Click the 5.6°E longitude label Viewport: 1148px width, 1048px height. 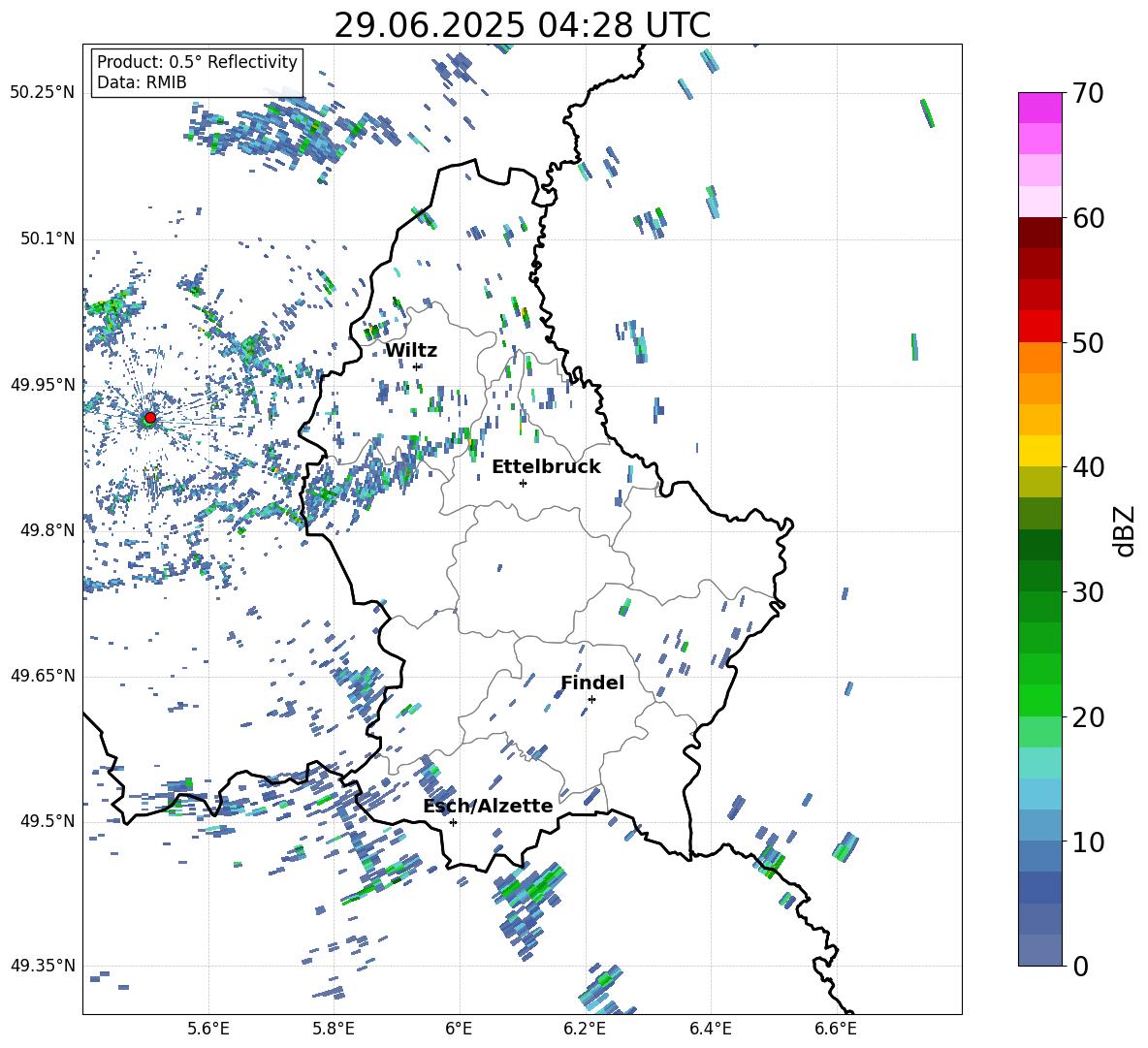[x=208, y=1029]
